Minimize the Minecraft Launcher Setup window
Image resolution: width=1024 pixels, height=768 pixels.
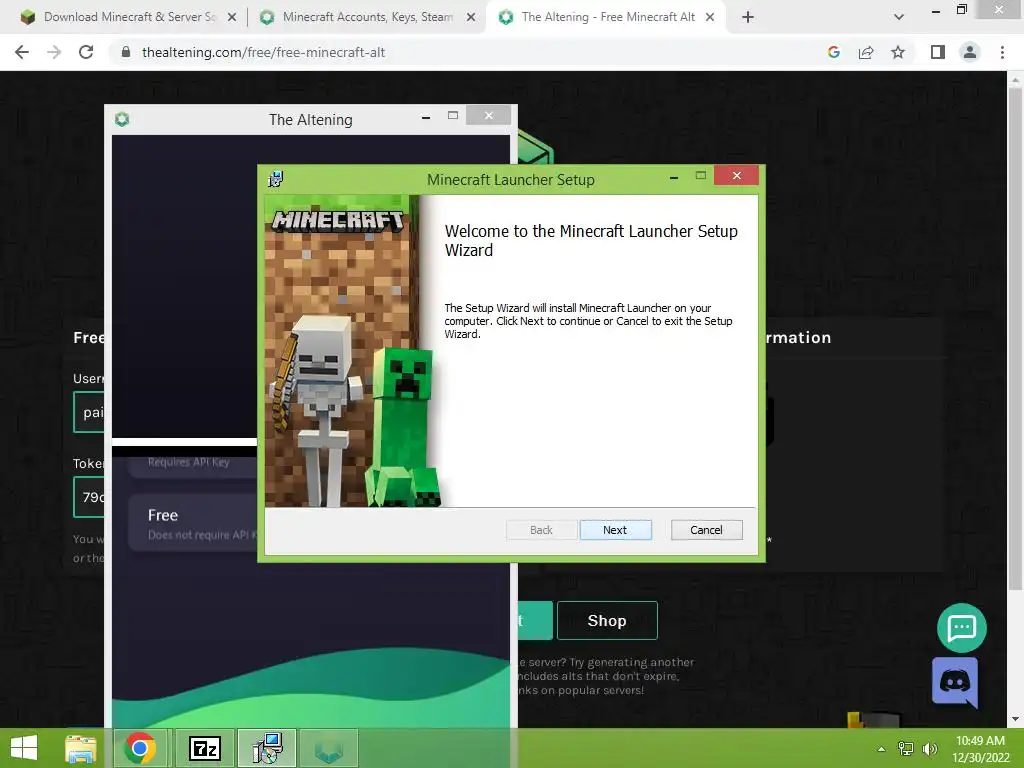(673, 177)
